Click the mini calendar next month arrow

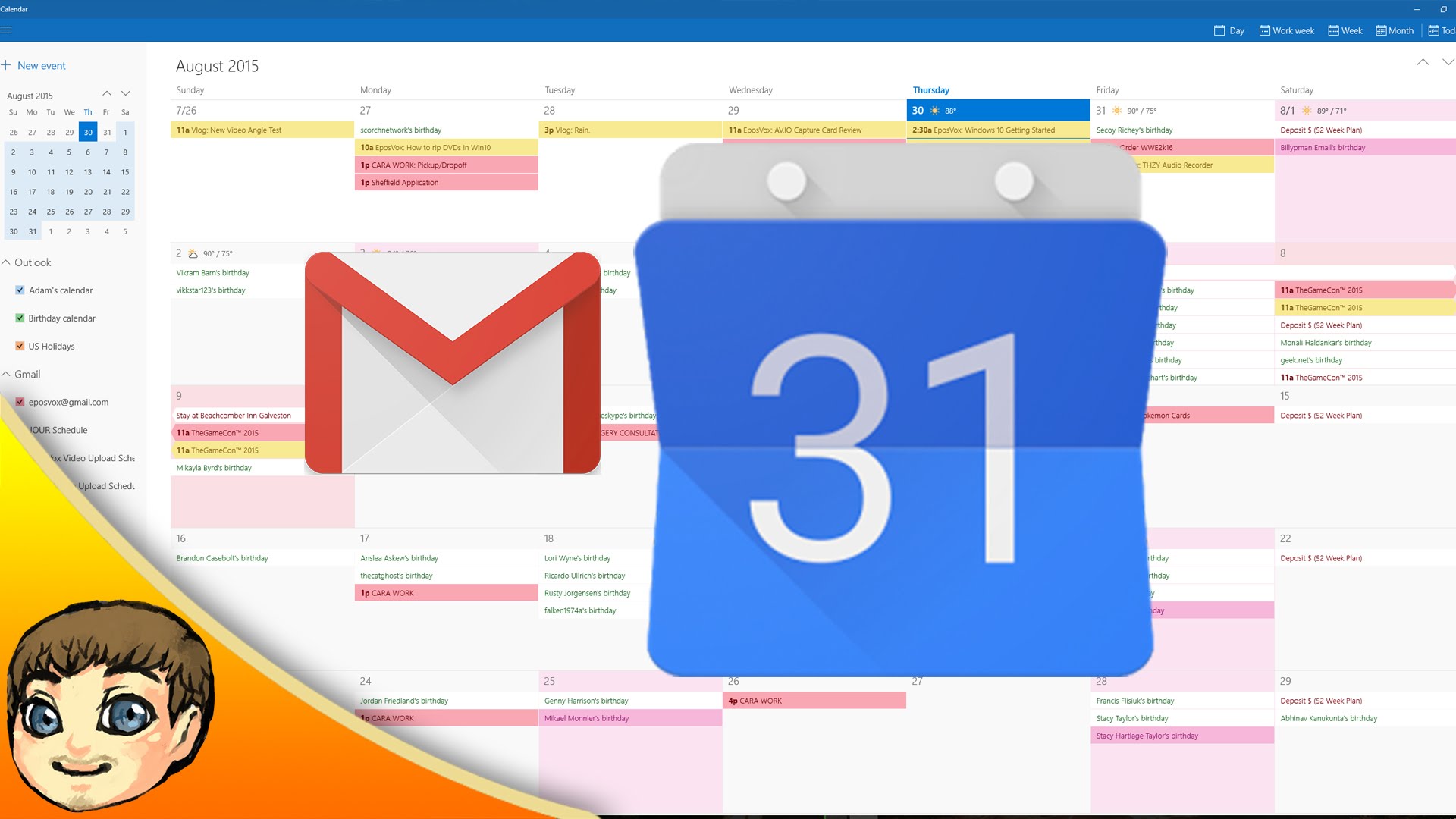(x=126, y=94)
